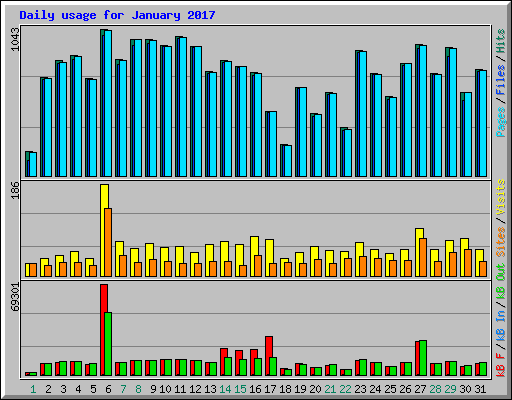
Task: Click day 17 on the x-axis
Action: (x=270, y=389)
